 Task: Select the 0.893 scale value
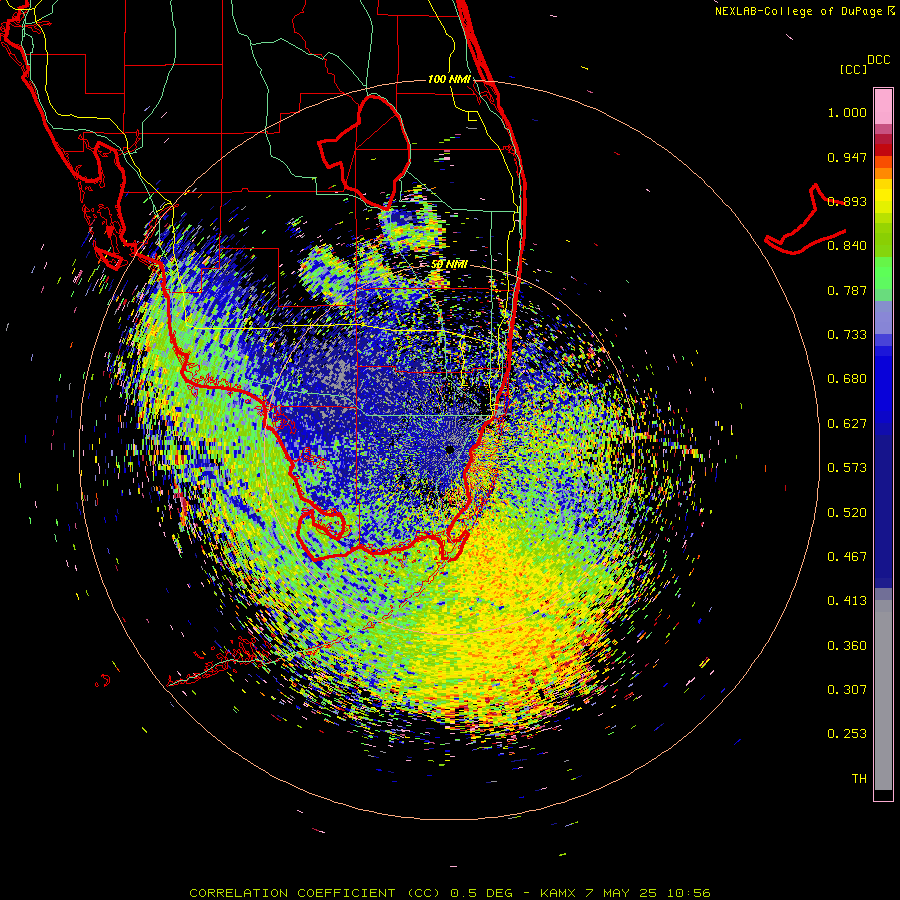pyautogui.click(x=847, y=201)
